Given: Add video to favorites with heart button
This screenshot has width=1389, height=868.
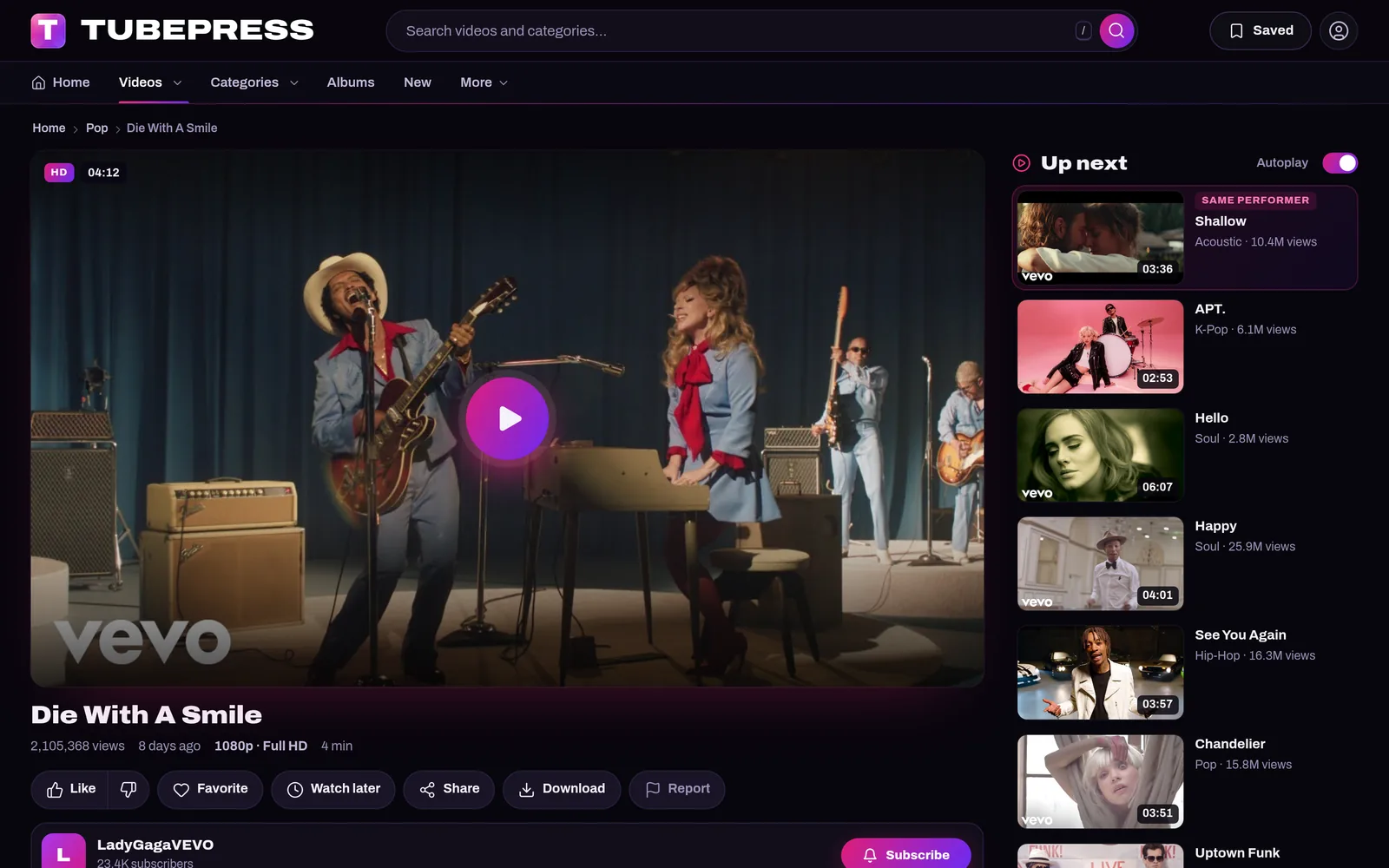Looking at the screenshot, I should click(x=210, y=789).
